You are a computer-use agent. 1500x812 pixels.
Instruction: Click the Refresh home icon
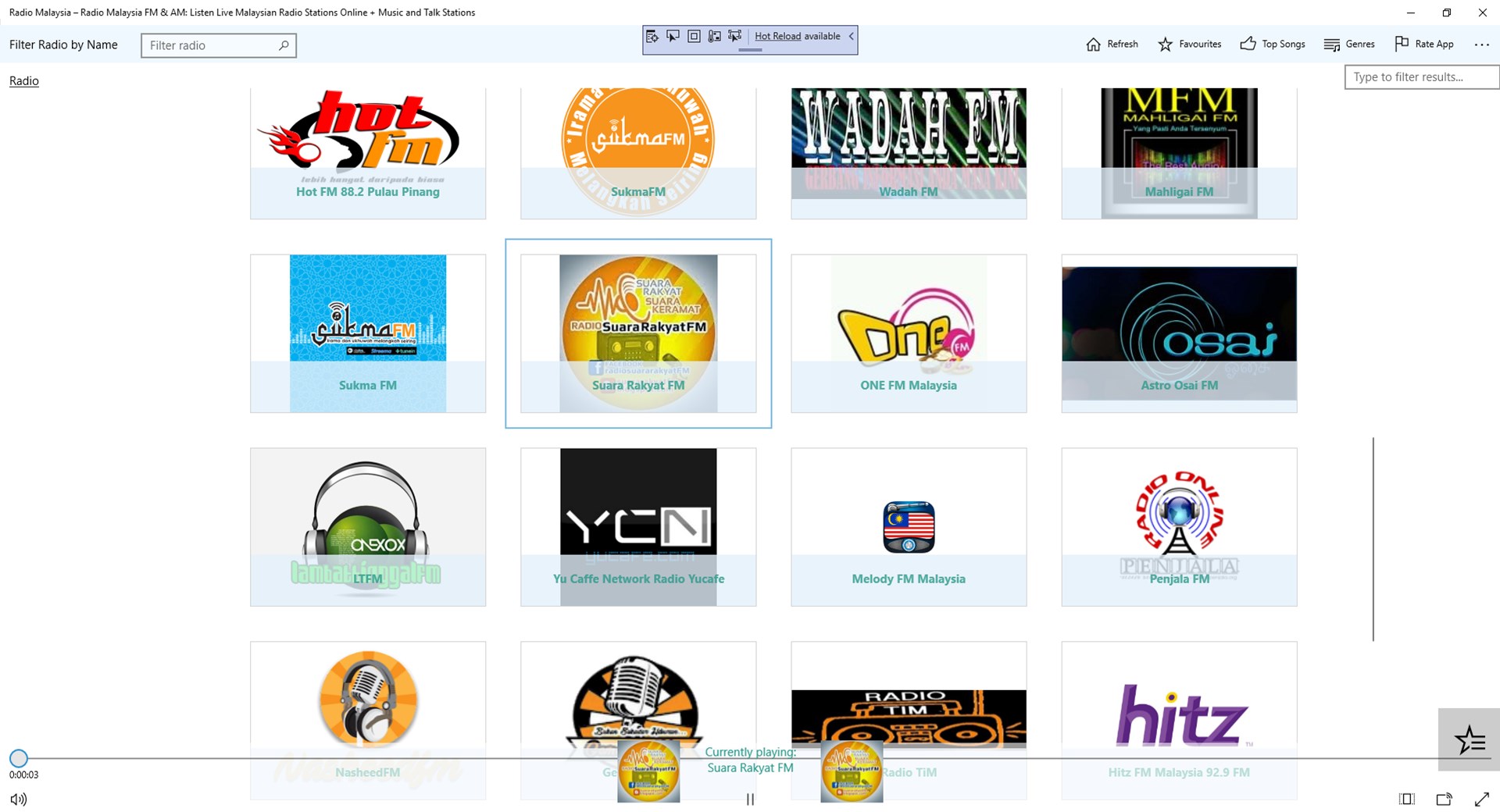tap(1093, 45)
